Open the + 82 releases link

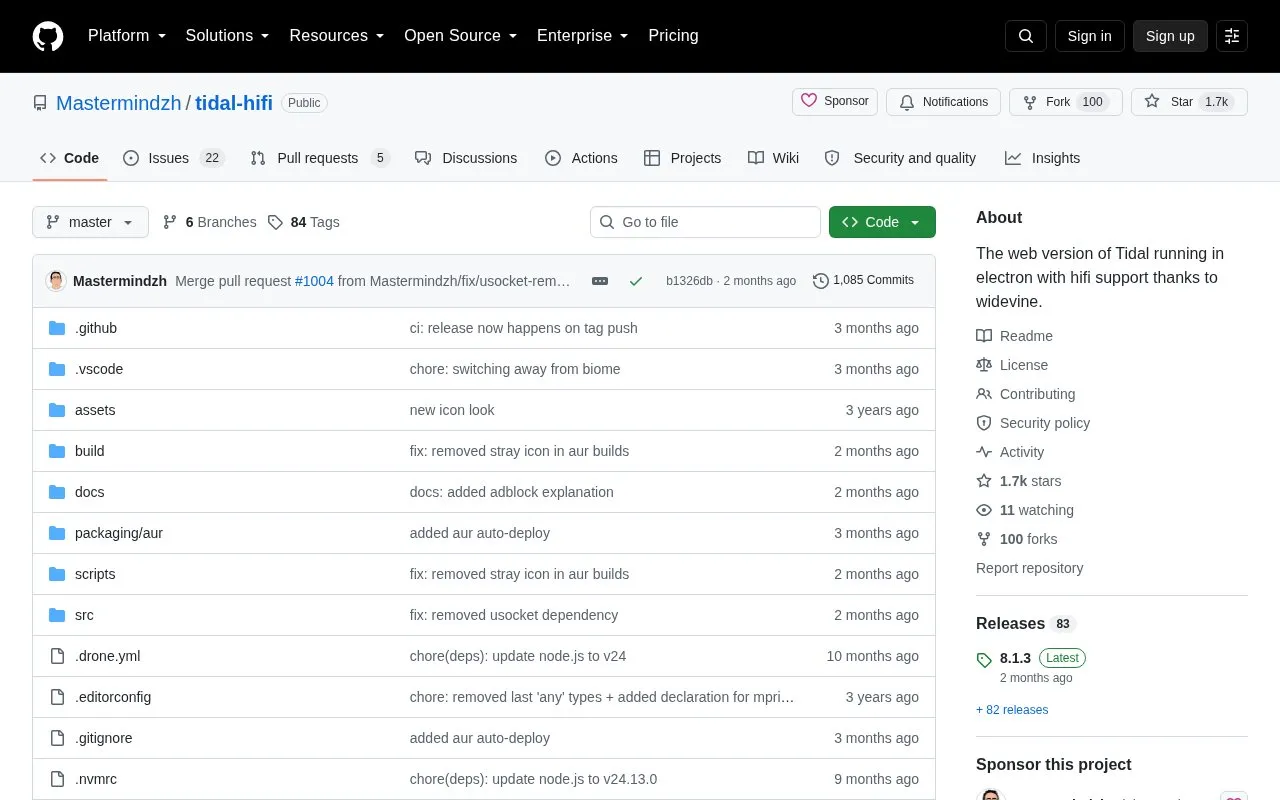click(1012, 710)
